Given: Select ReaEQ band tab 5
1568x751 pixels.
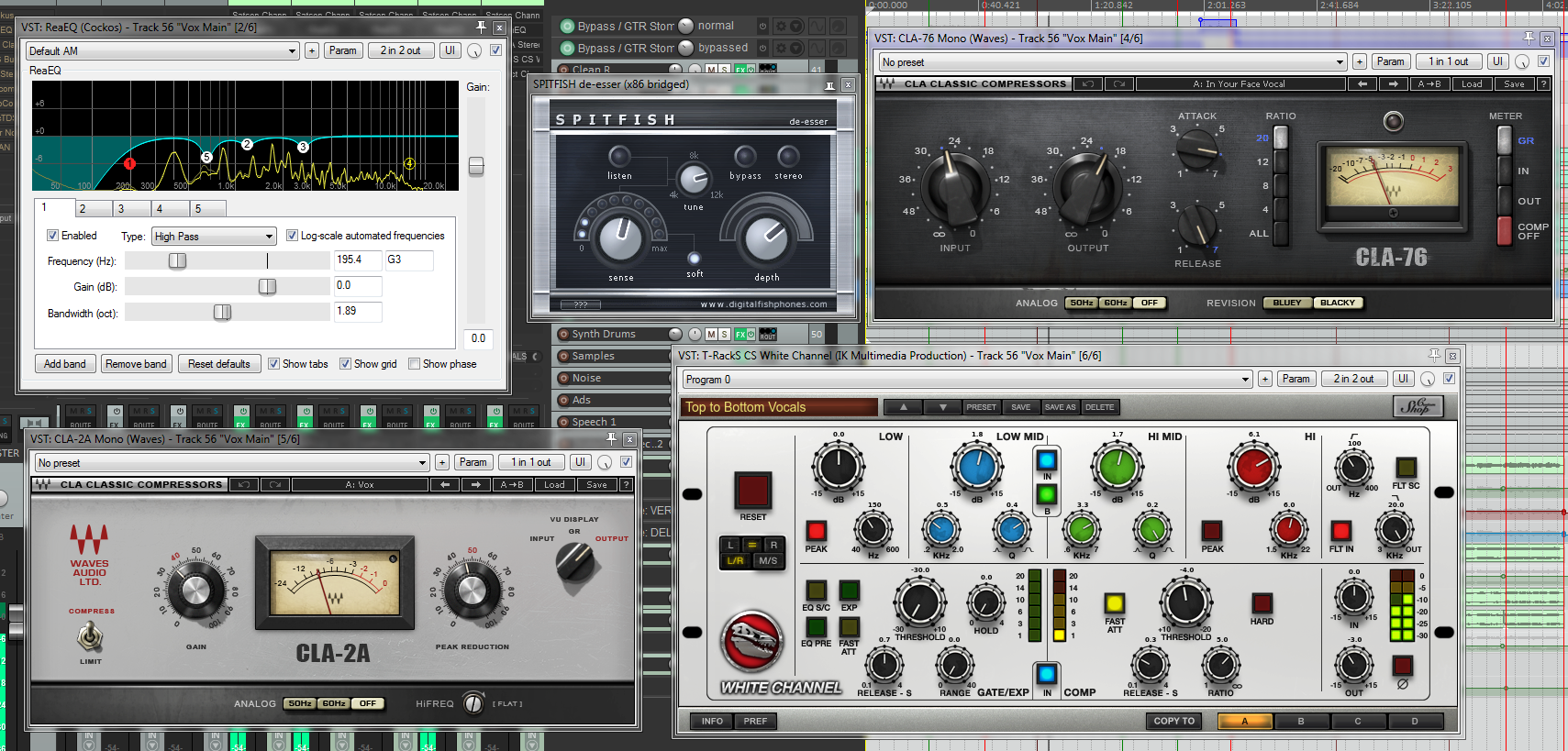Looking at the screenshot, I should [208, 209].
